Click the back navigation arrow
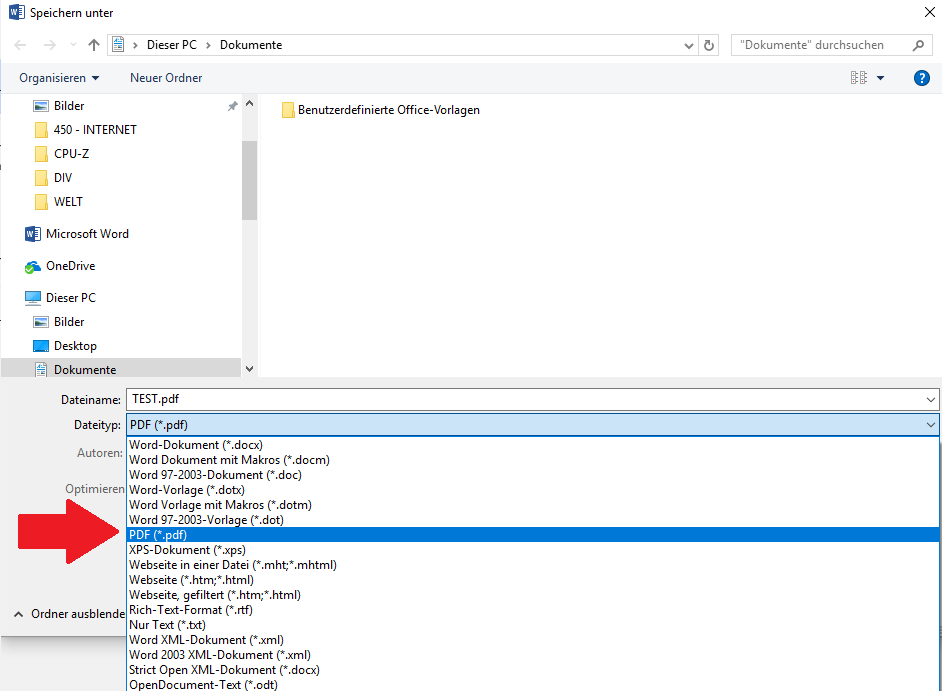This screenshot has width=942, height=691. [x=20, y=45]
